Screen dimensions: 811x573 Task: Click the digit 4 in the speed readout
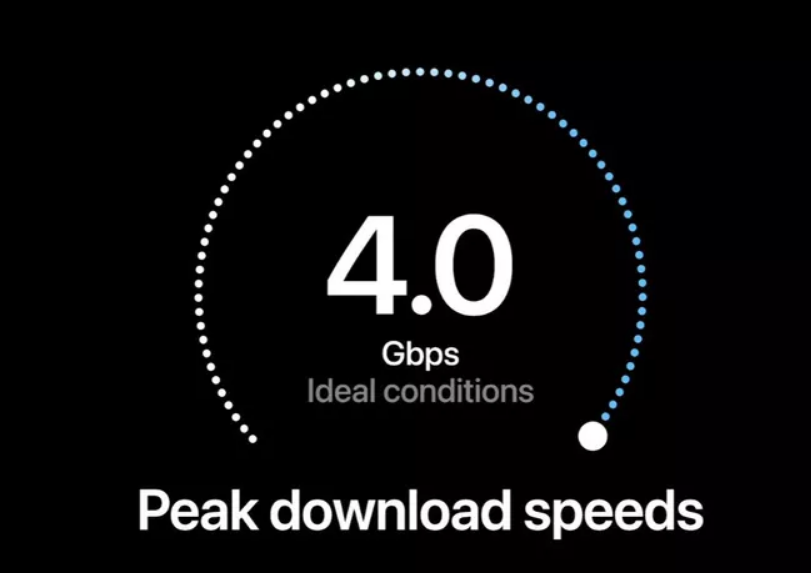pyautogui.click(x=368, y=264)
